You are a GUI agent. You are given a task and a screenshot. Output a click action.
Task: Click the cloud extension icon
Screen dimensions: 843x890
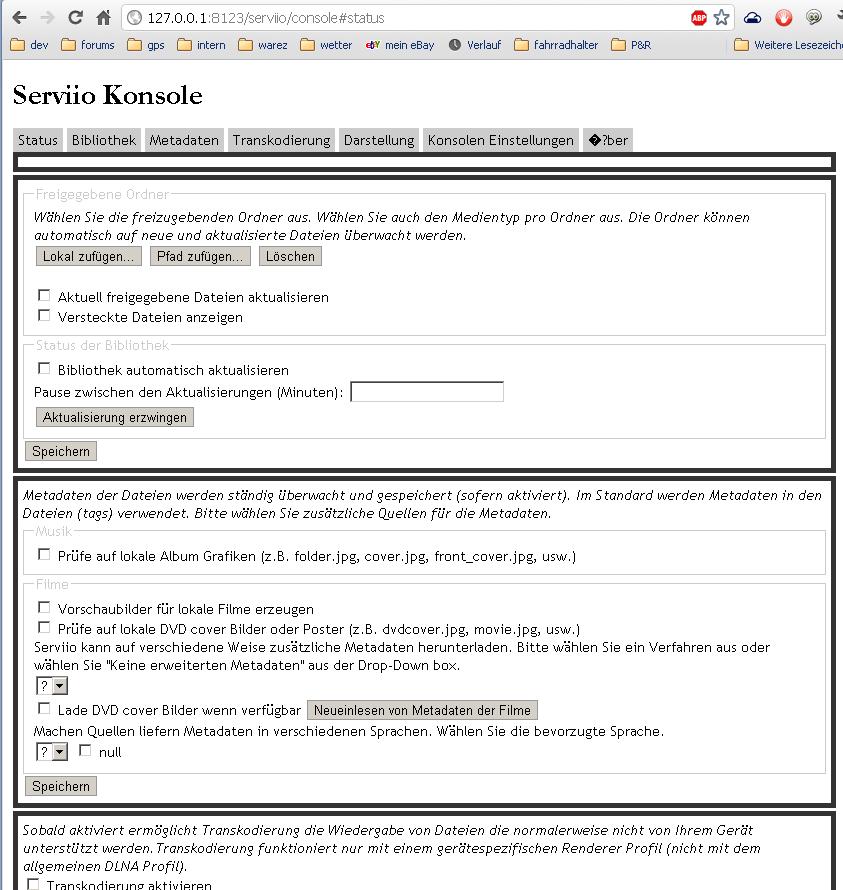[753, 18]
